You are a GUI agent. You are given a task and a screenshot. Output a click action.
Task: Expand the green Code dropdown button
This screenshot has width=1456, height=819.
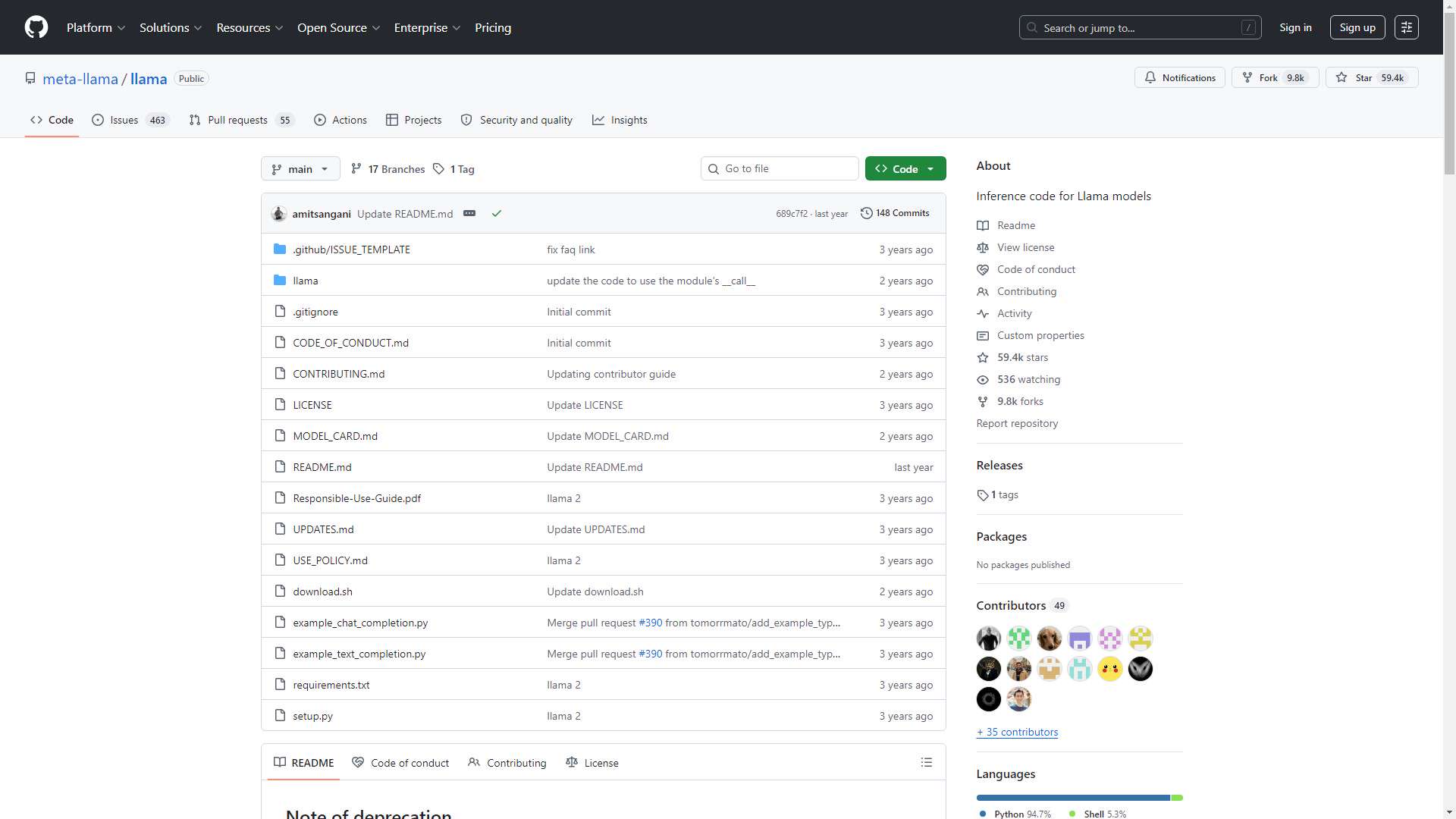pyautogui.click(x=905, y=169)
